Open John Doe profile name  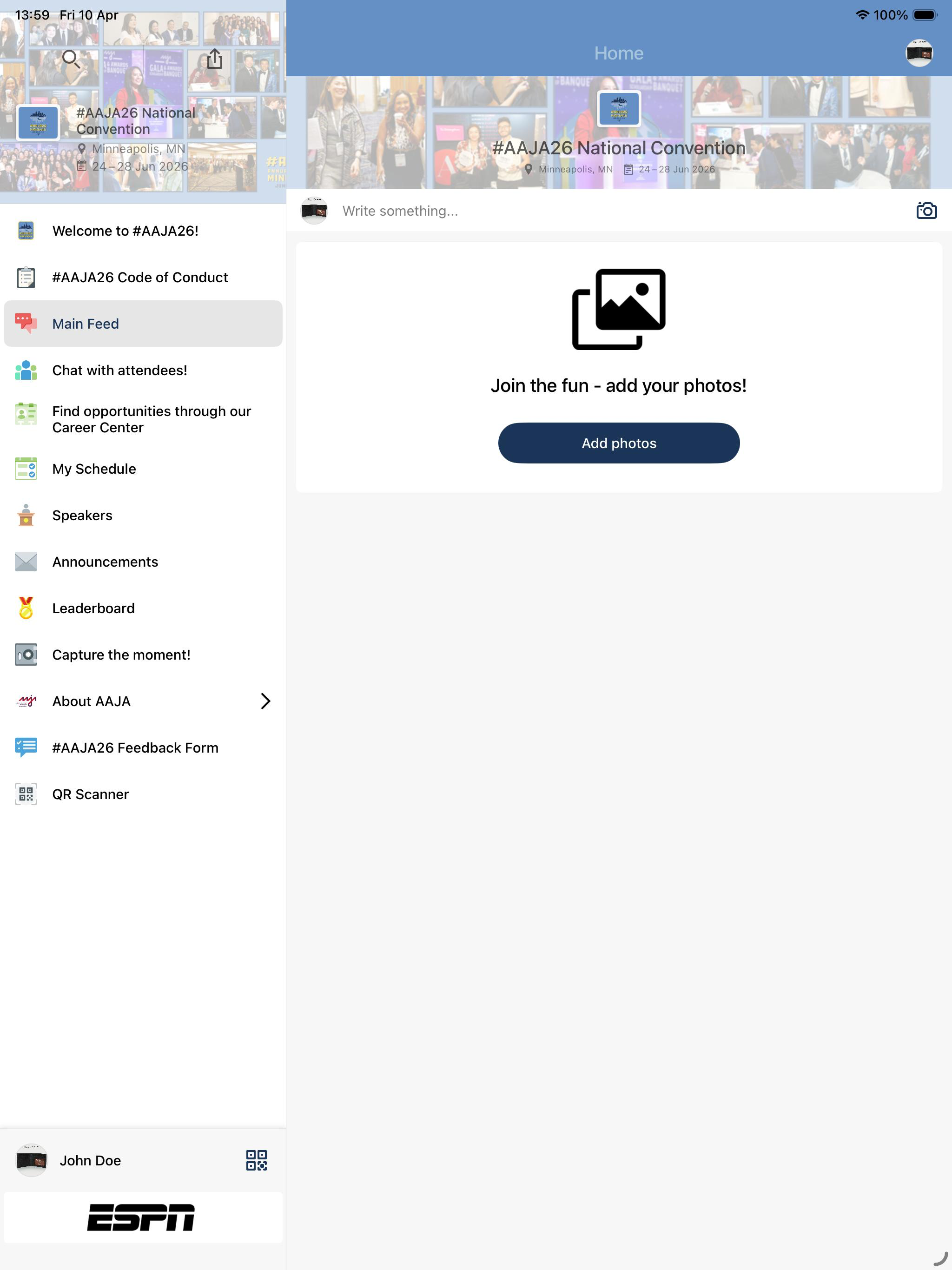click(90, 1160)
